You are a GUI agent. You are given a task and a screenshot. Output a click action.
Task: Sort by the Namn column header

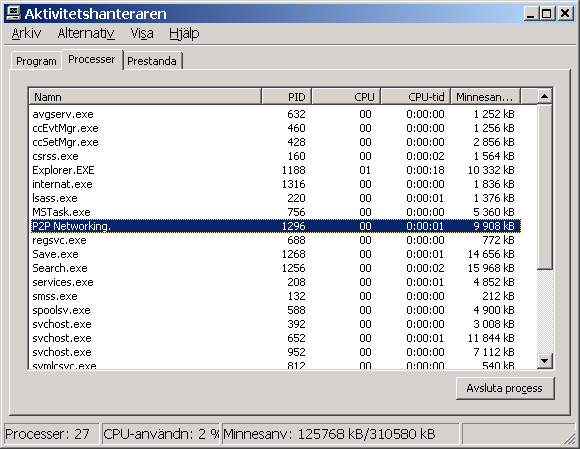coord(145,97)
